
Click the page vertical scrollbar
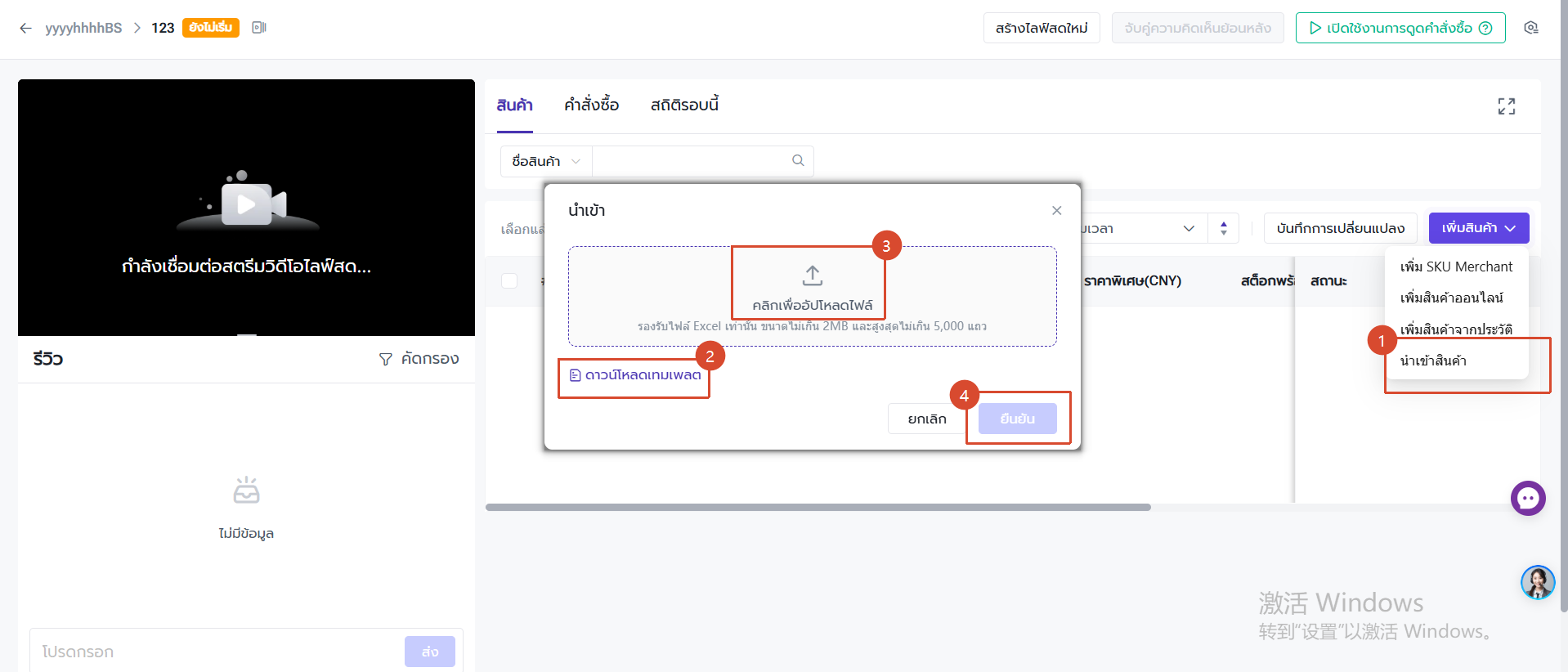click(x=1564, y=306)
